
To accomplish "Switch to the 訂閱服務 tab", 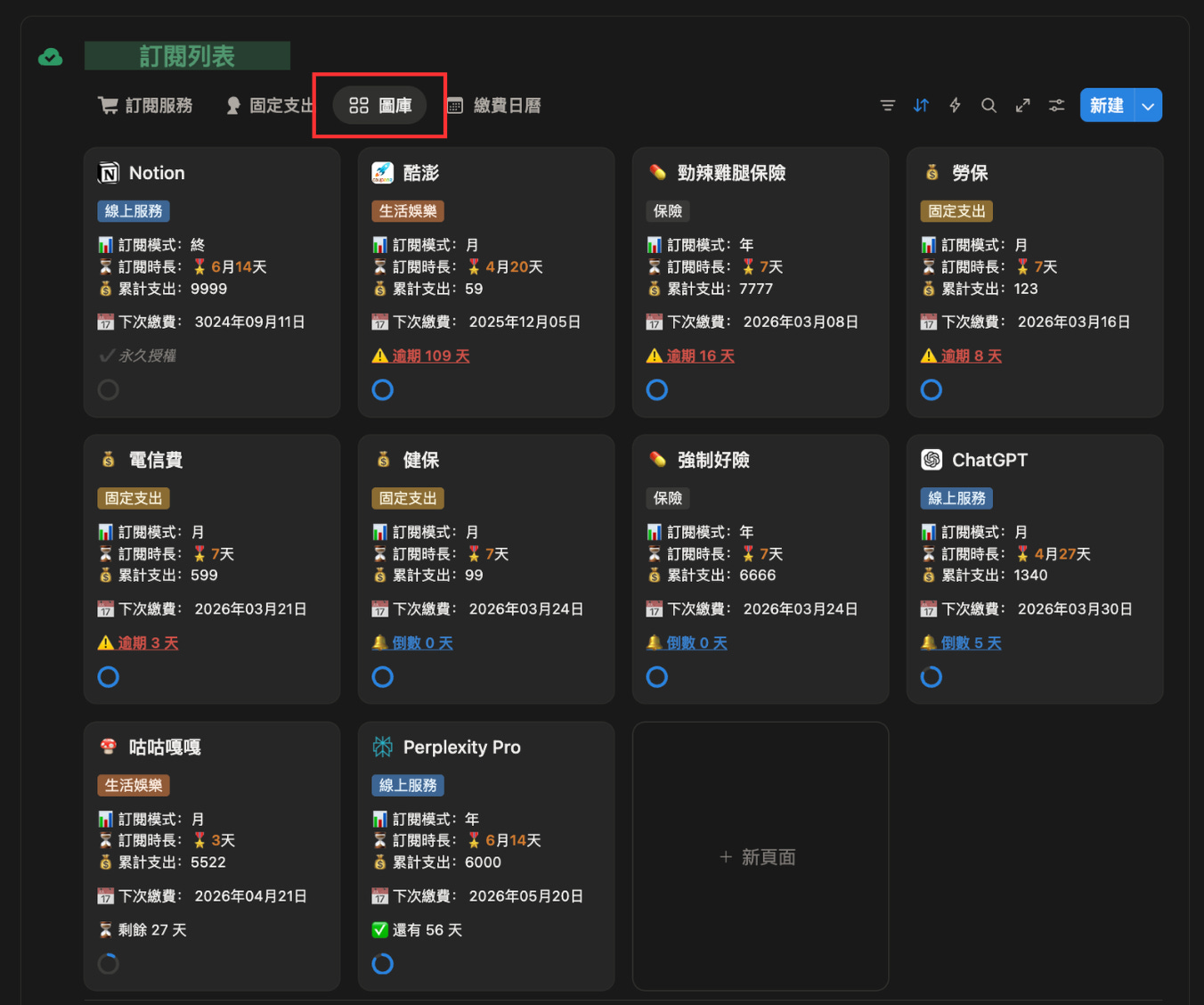I will 145,105.
